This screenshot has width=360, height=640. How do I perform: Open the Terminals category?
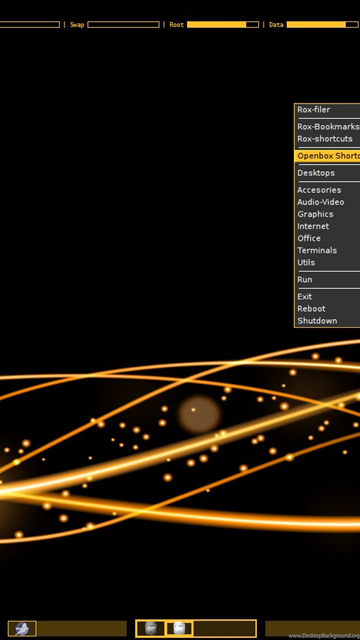(327, 251)
